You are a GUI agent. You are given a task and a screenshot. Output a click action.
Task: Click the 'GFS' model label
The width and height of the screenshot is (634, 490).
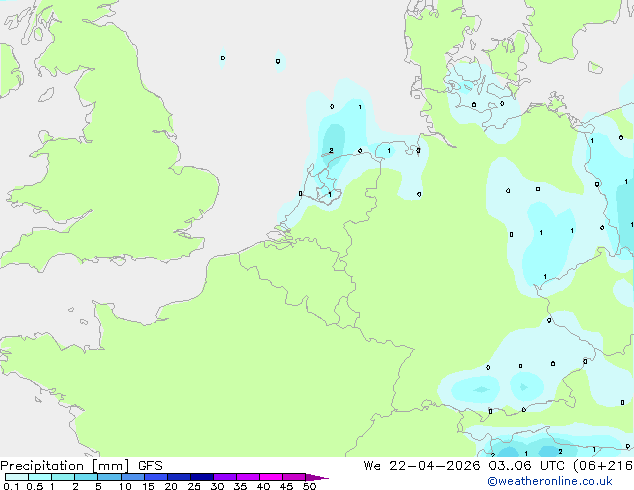pos(150,466)
